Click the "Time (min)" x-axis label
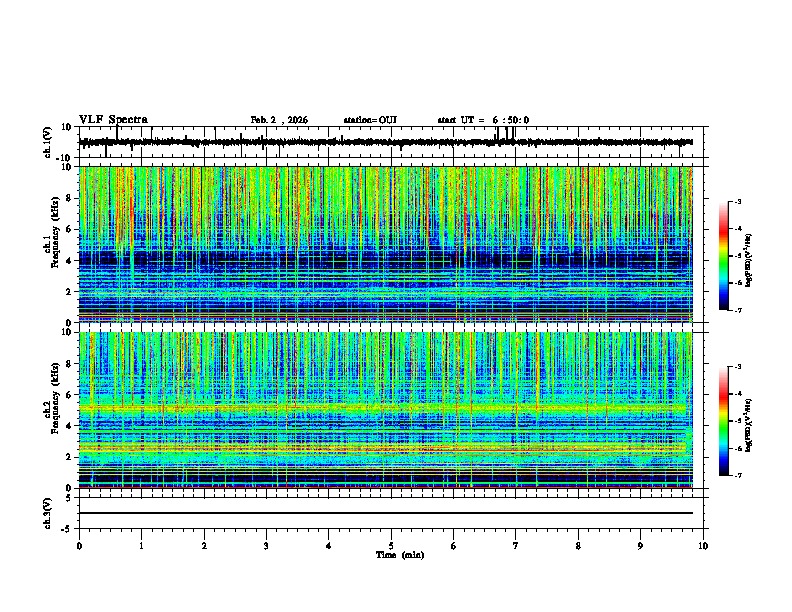Screen dimensions: 792x612 400,555
